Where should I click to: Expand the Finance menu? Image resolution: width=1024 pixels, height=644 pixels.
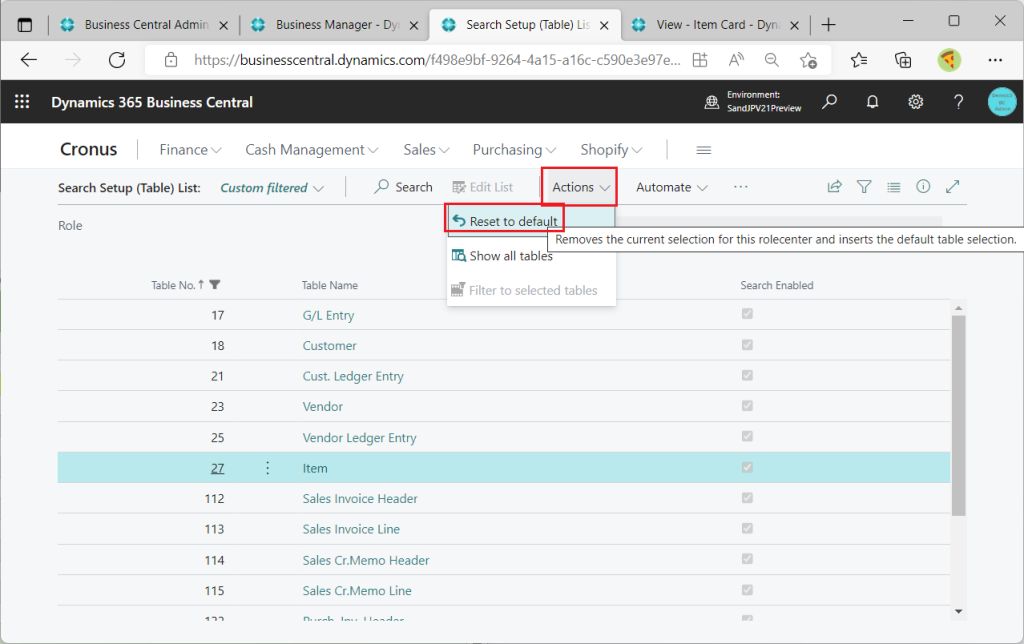[x=190, y=150]
